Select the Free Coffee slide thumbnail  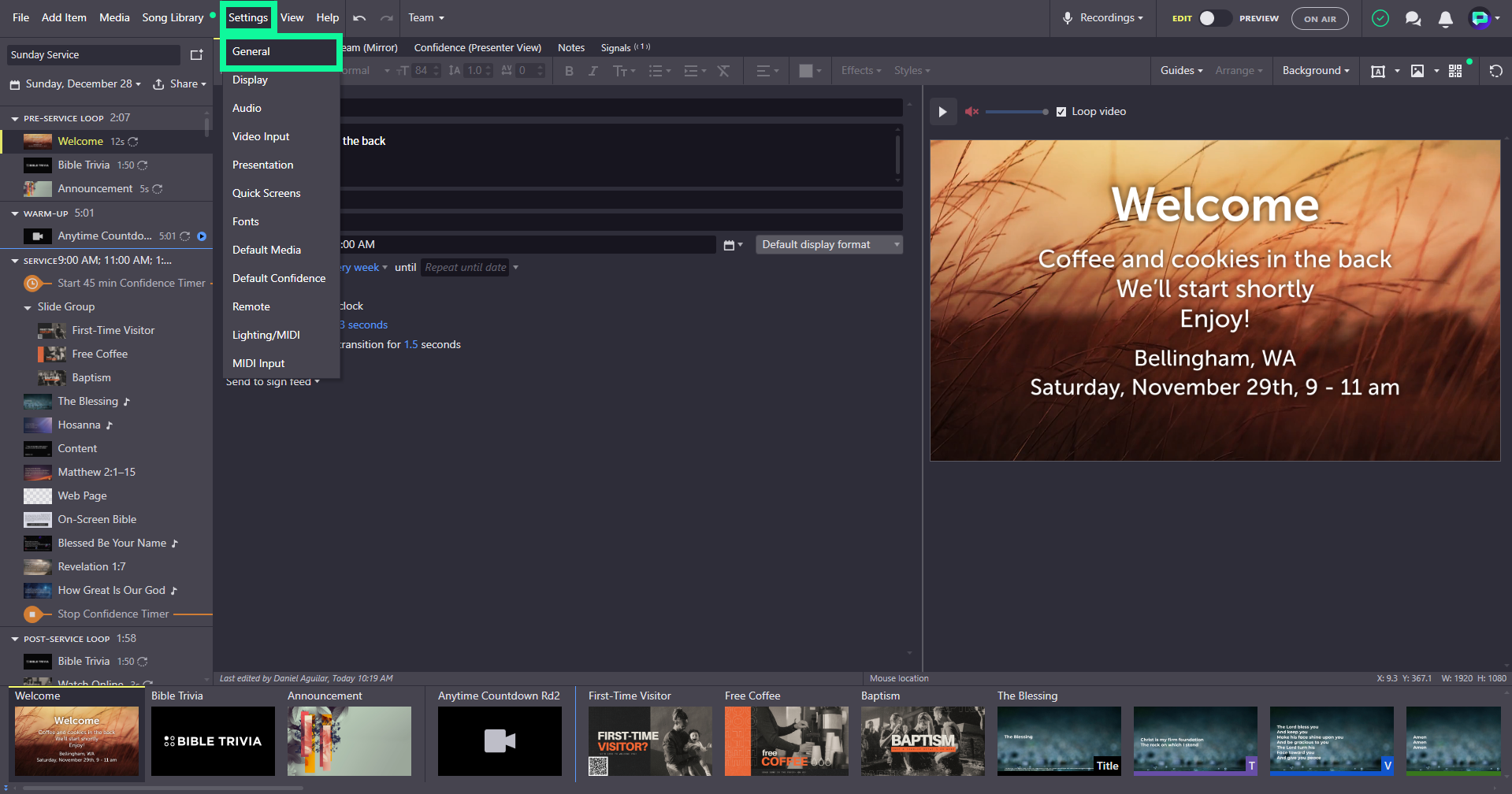click(x=786, y=741)
